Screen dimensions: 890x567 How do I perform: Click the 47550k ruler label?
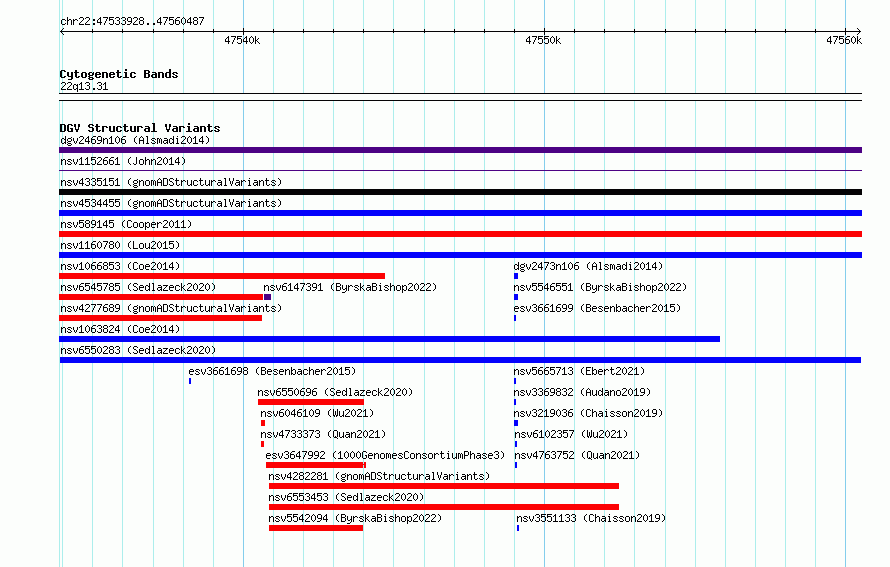543,40
